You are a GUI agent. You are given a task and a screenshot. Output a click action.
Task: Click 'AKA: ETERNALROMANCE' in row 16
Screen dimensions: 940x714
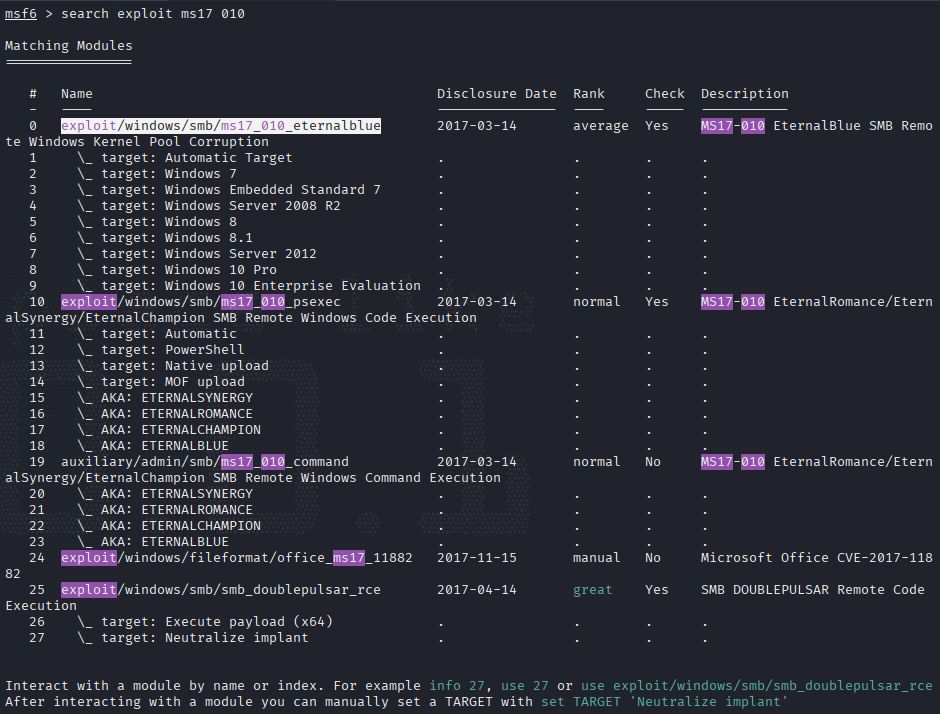pyautogui.click(x=177, y=414)
